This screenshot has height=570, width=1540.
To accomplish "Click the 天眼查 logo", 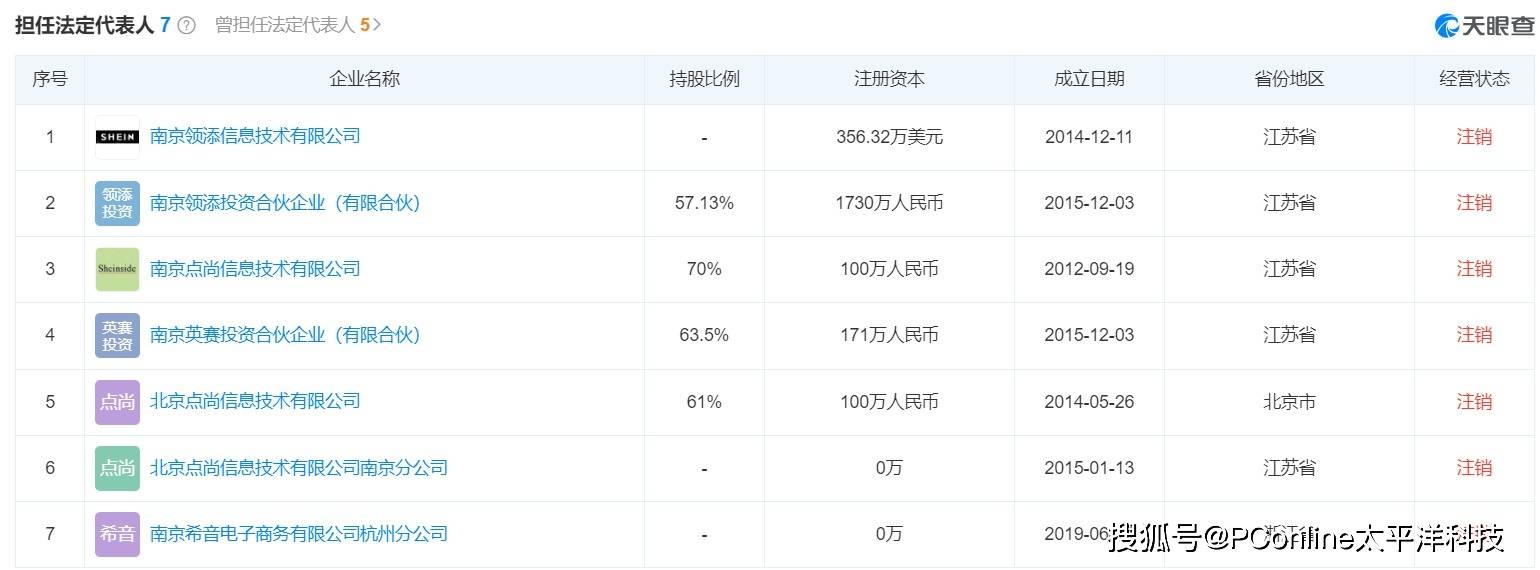I will [1485, 26].
